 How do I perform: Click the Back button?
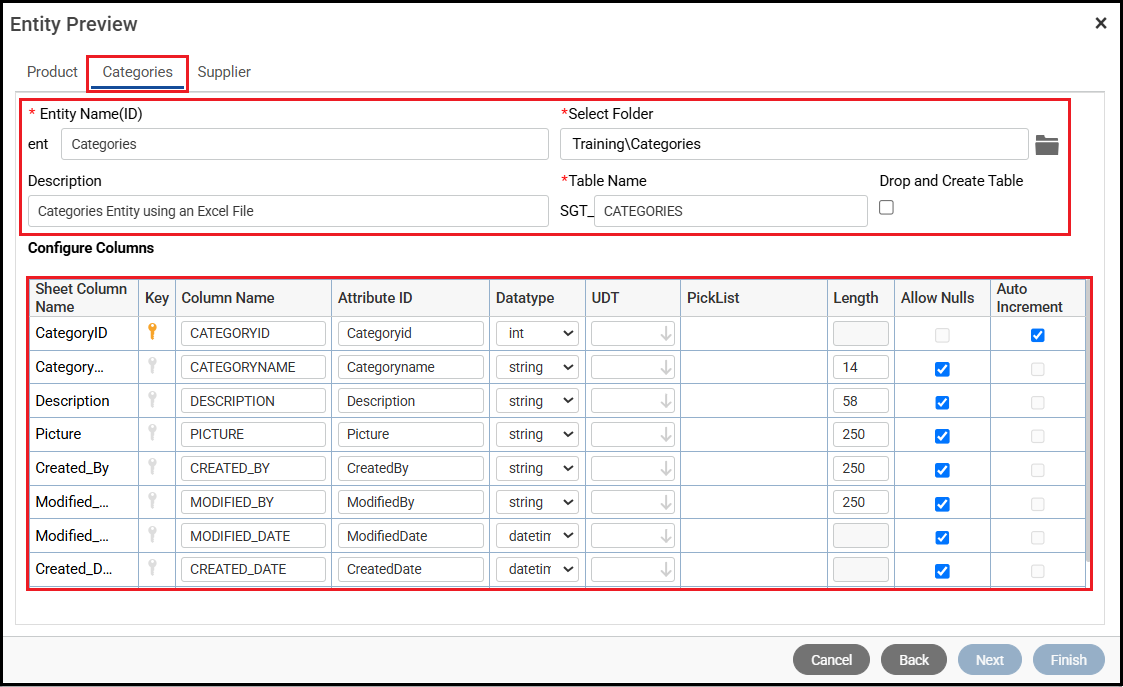coord(914,660)
